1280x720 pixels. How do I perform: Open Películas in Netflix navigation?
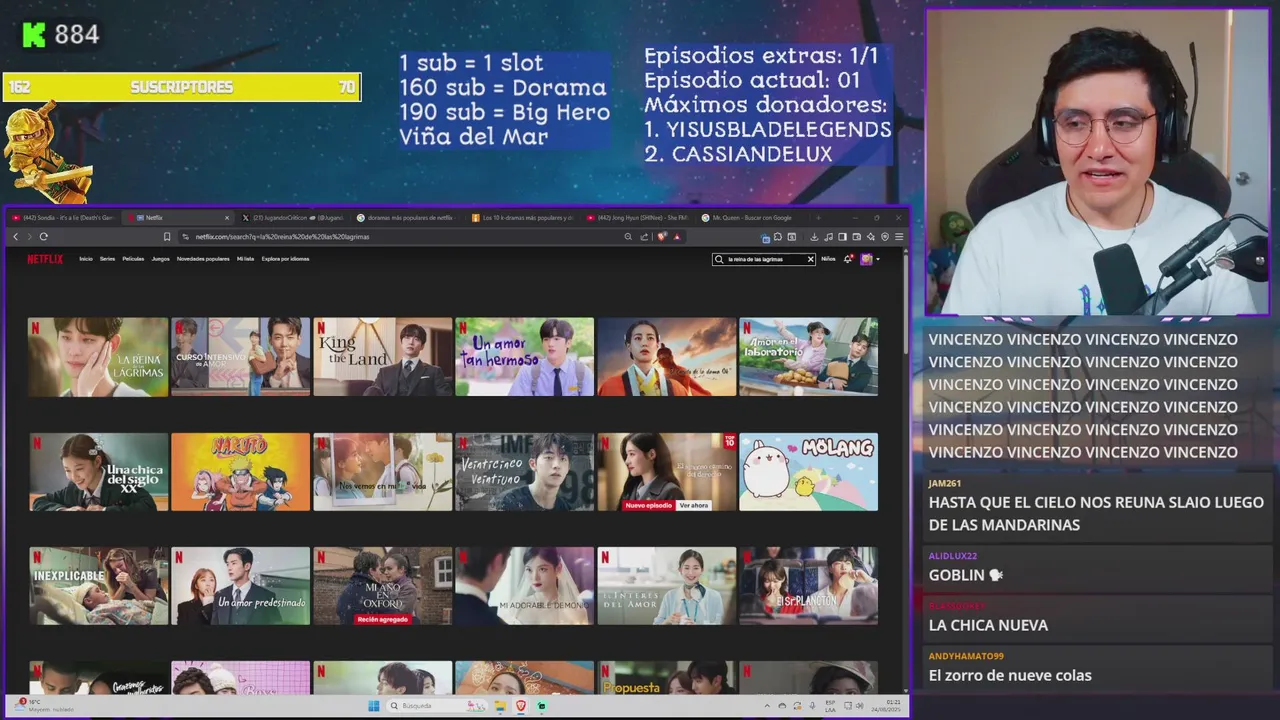point(133,259)
